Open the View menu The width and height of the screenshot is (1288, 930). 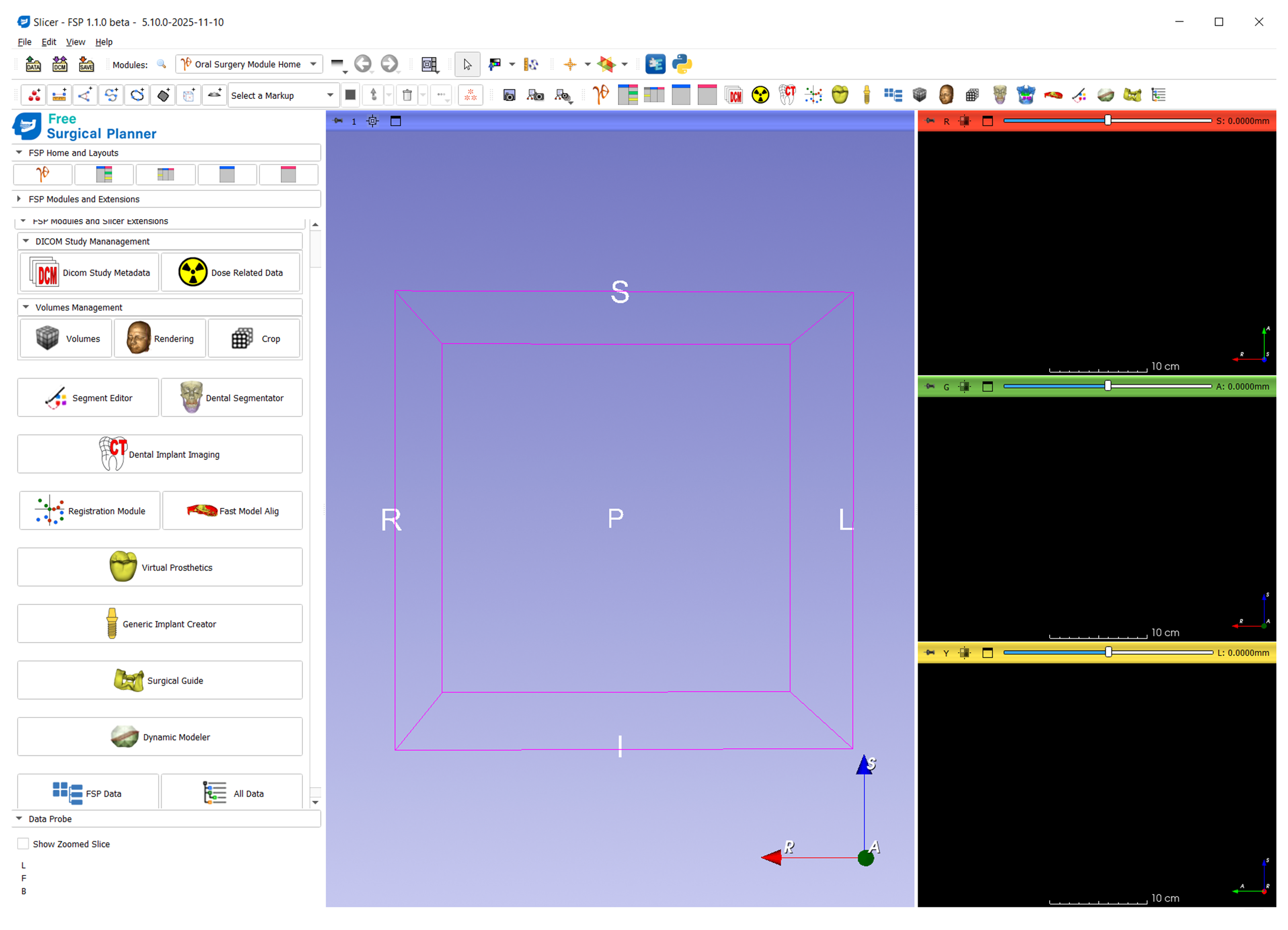tap(76, 41)
